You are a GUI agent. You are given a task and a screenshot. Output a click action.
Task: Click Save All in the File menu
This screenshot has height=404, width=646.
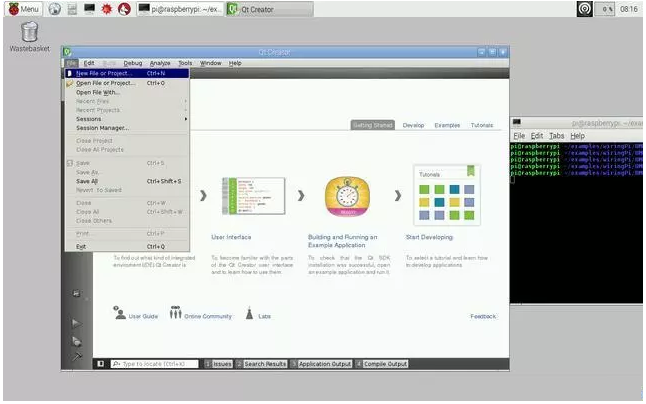pyautogui.click(x=88, y=181)
